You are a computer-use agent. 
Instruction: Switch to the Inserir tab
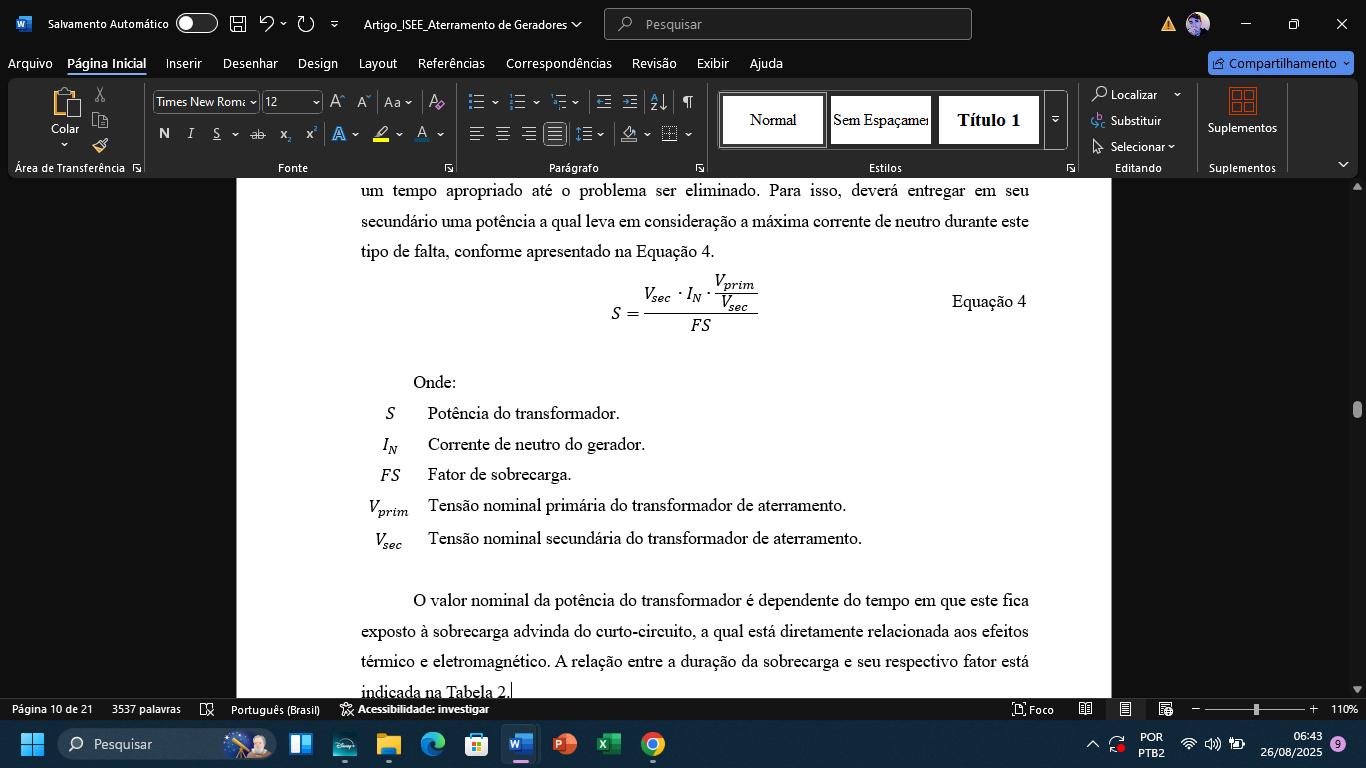(184, 63)
